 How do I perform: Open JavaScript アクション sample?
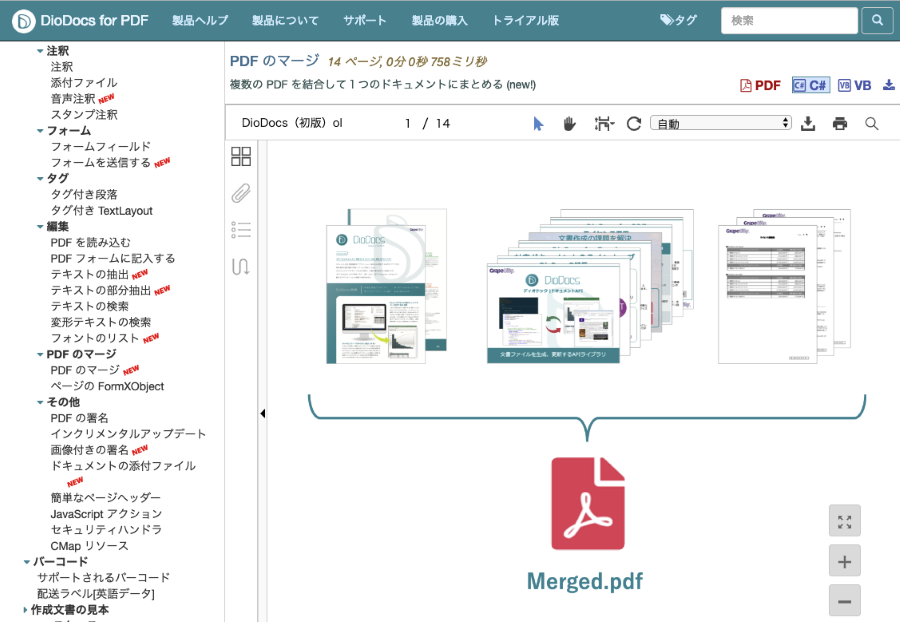(x=106, y=514)
